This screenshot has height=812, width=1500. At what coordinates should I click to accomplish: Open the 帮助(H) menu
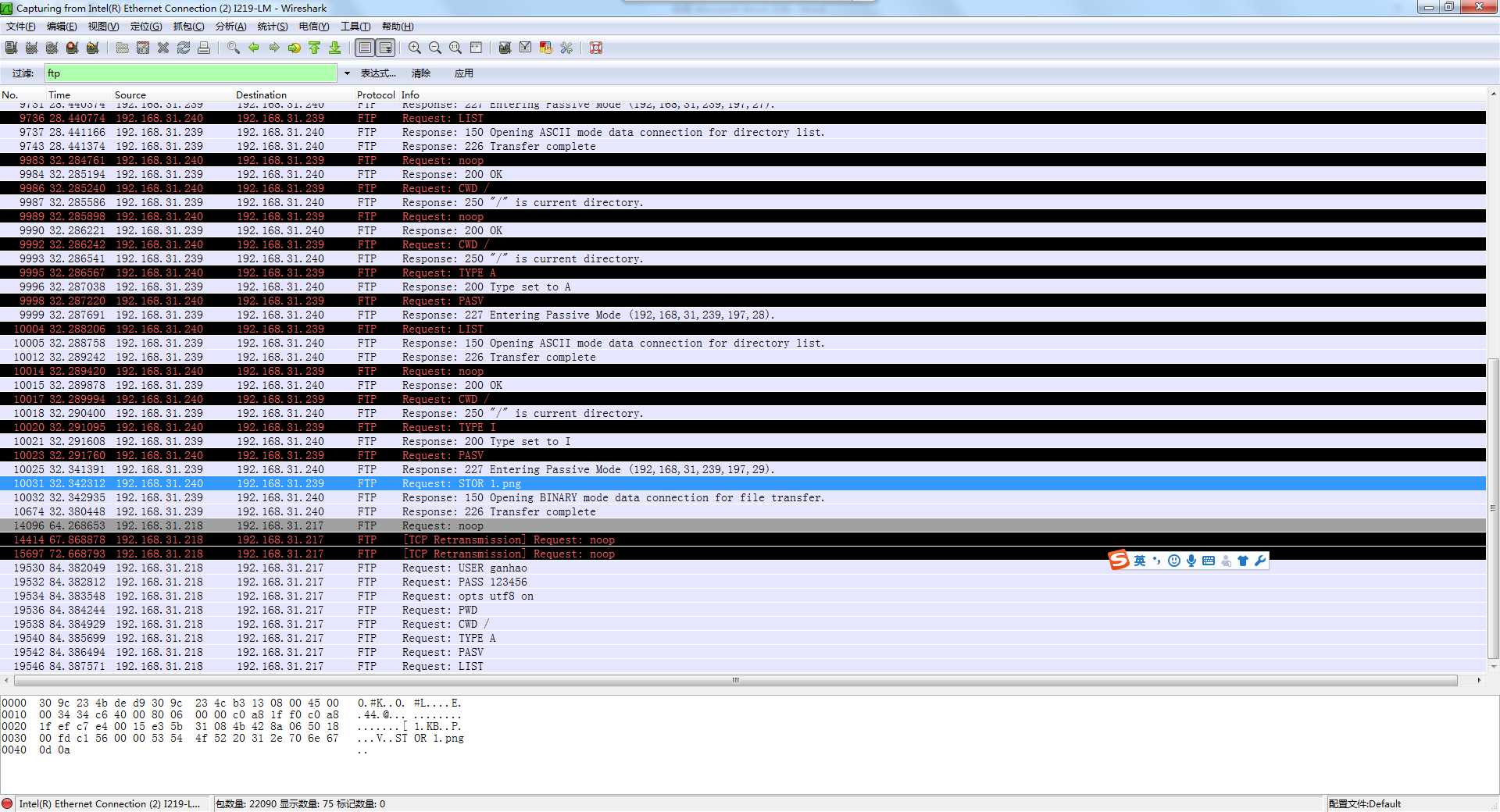coord(398,27)
